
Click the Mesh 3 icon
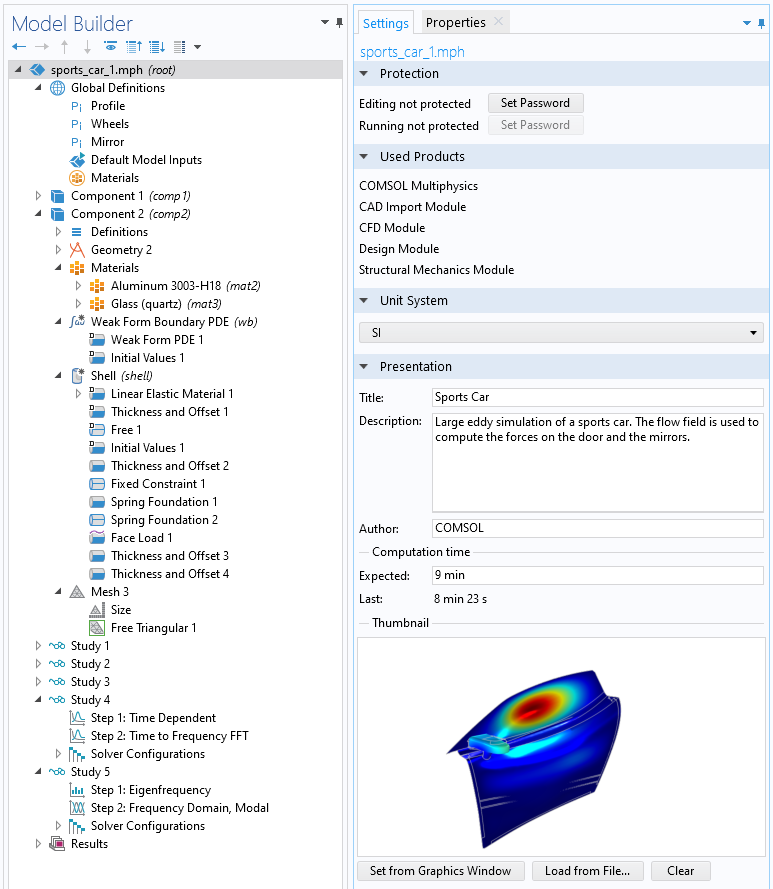(77, 592)
